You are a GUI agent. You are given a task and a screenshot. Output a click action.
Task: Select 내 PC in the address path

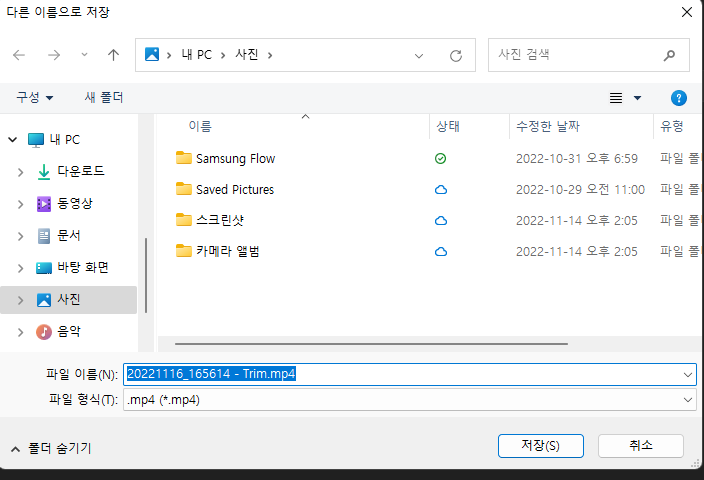(196, 55)
